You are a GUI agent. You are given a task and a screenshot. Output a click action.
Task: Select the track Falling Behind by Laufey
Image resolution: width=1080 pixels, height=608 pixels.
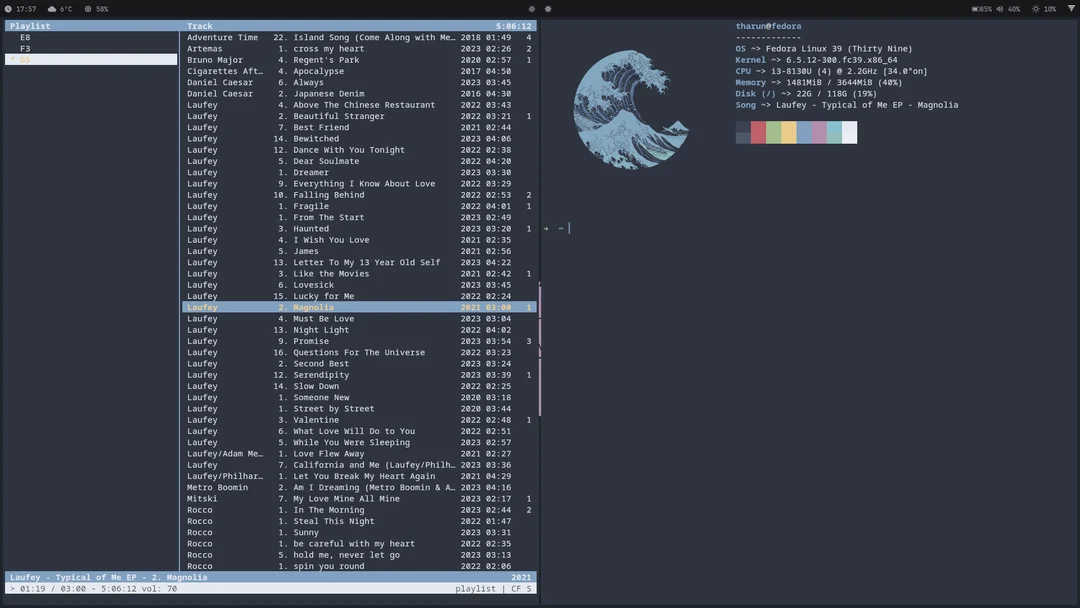pos(300,194)
